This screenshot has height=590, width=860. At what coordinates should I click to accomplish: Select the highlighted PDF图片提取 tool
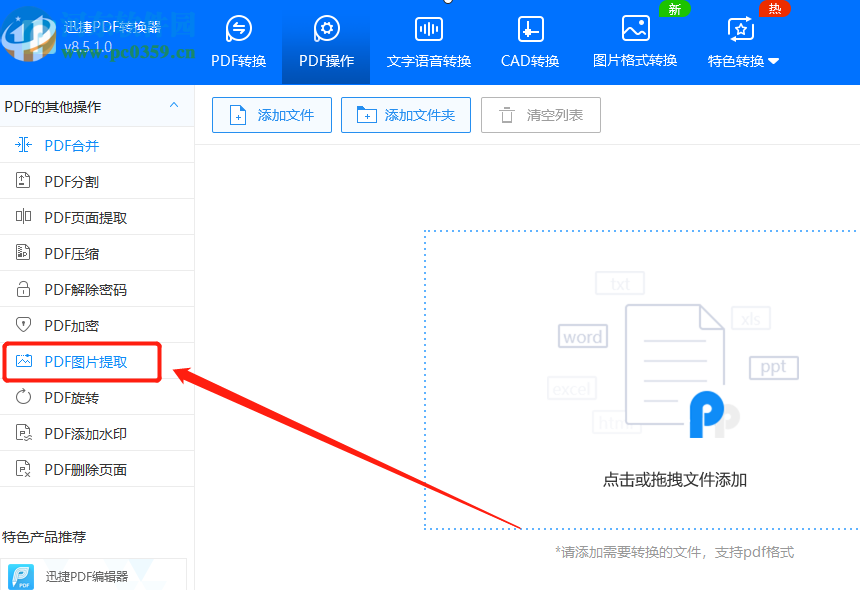[70, 361]
